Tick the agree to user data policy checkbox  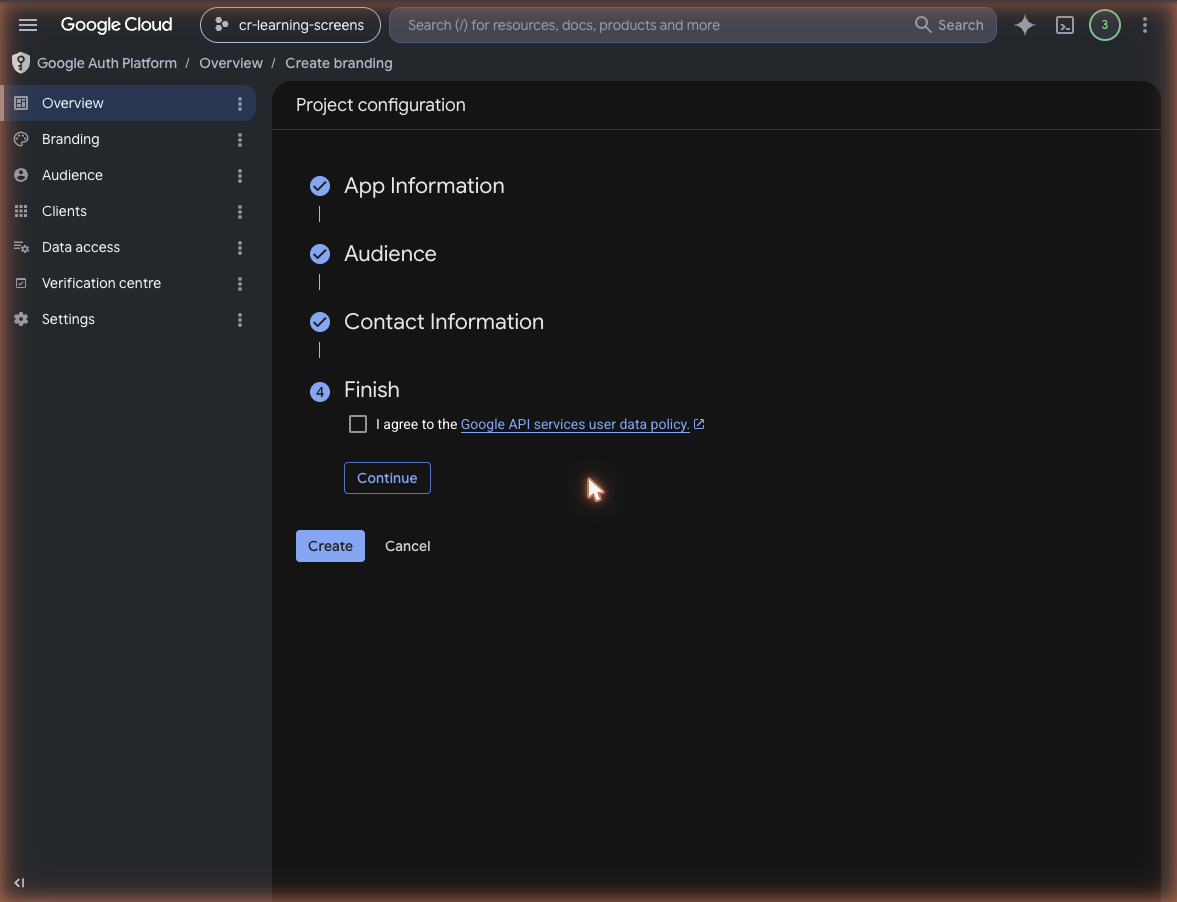(358, 424)
